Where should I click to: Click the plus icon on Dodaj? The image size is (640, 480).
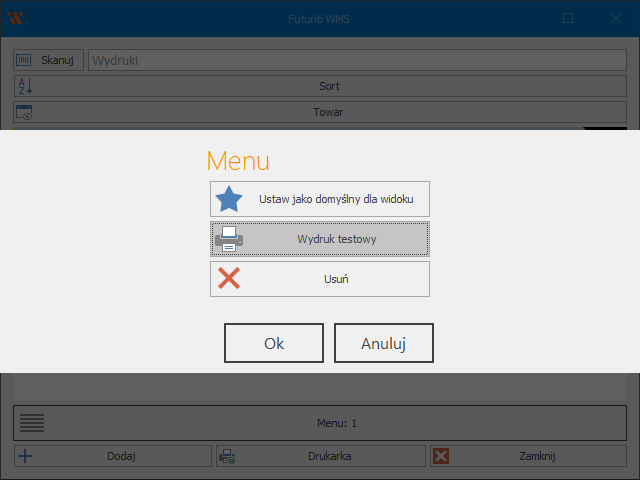pyautogui.click(x=25, y=456)
